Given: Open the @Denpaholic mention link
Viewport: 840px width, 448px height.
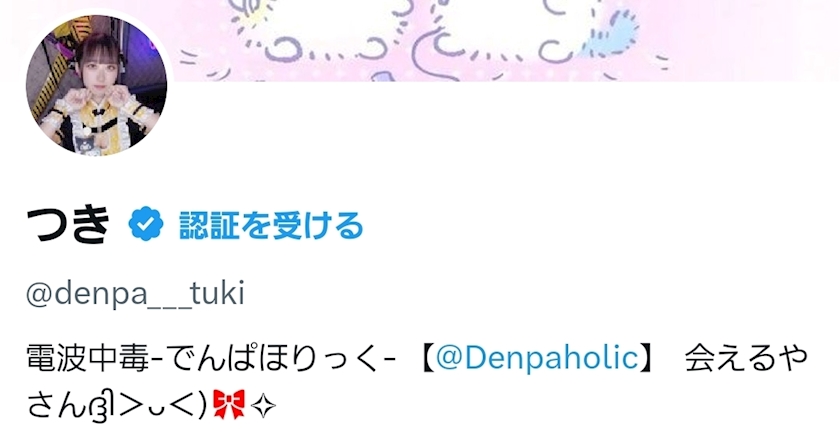Looking at the screenshot, I should click(x=537, y=358).
